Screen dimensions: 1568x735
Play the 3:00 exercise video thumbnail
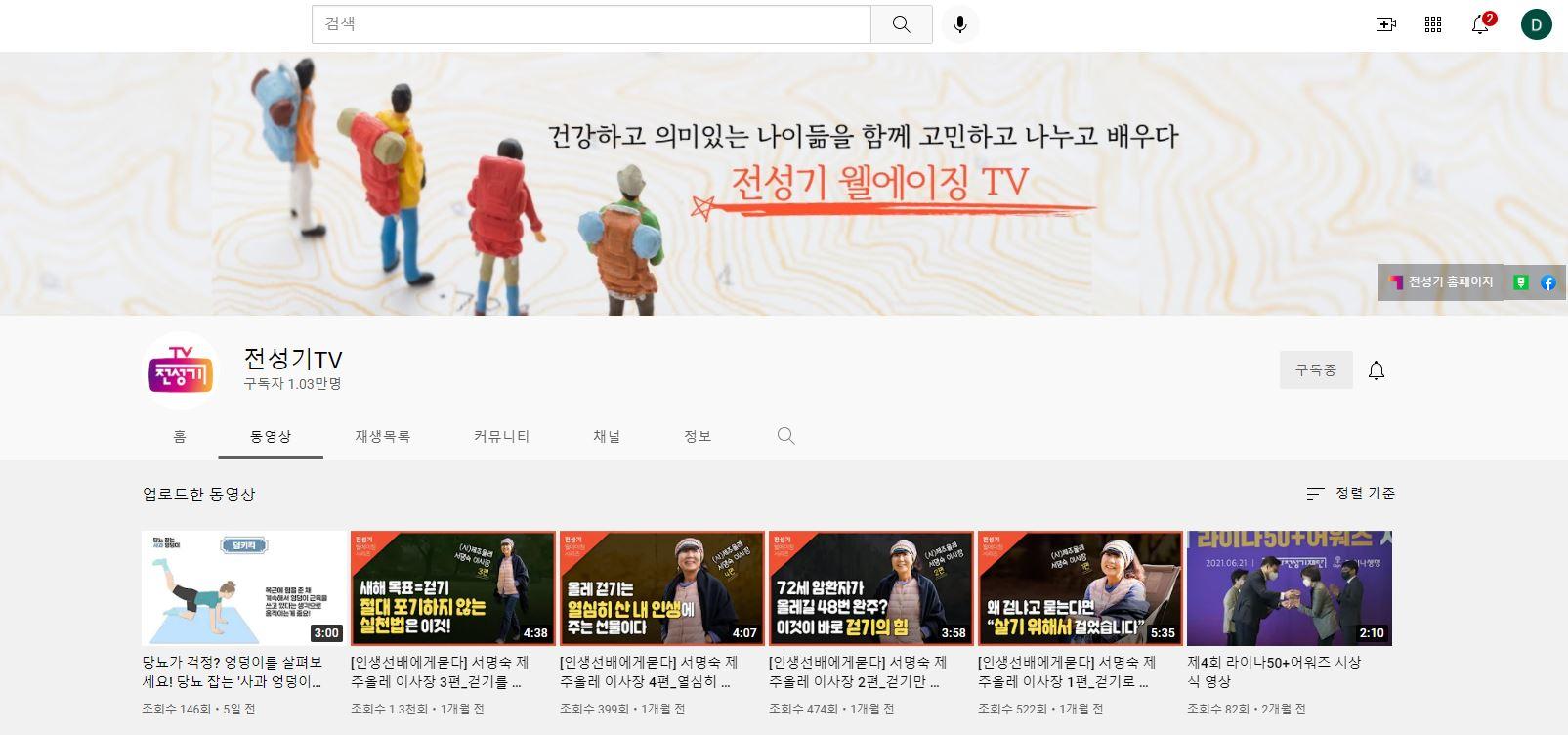(243, 588)
